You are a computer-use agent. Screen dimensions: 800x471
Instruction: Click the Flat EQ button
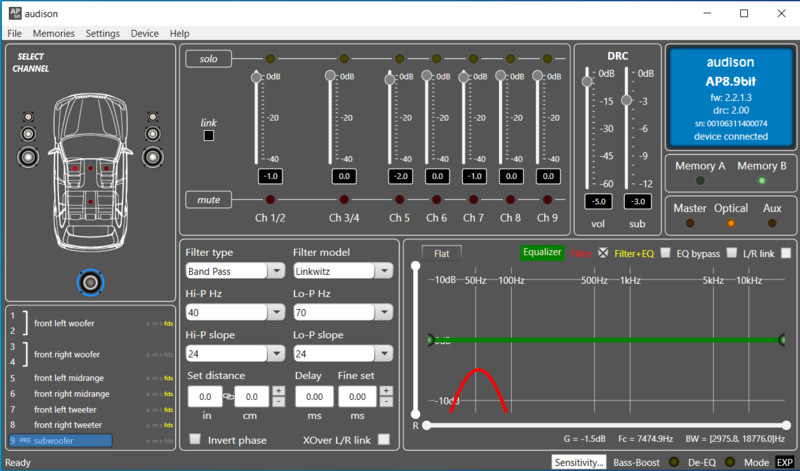tap(442, 253)
